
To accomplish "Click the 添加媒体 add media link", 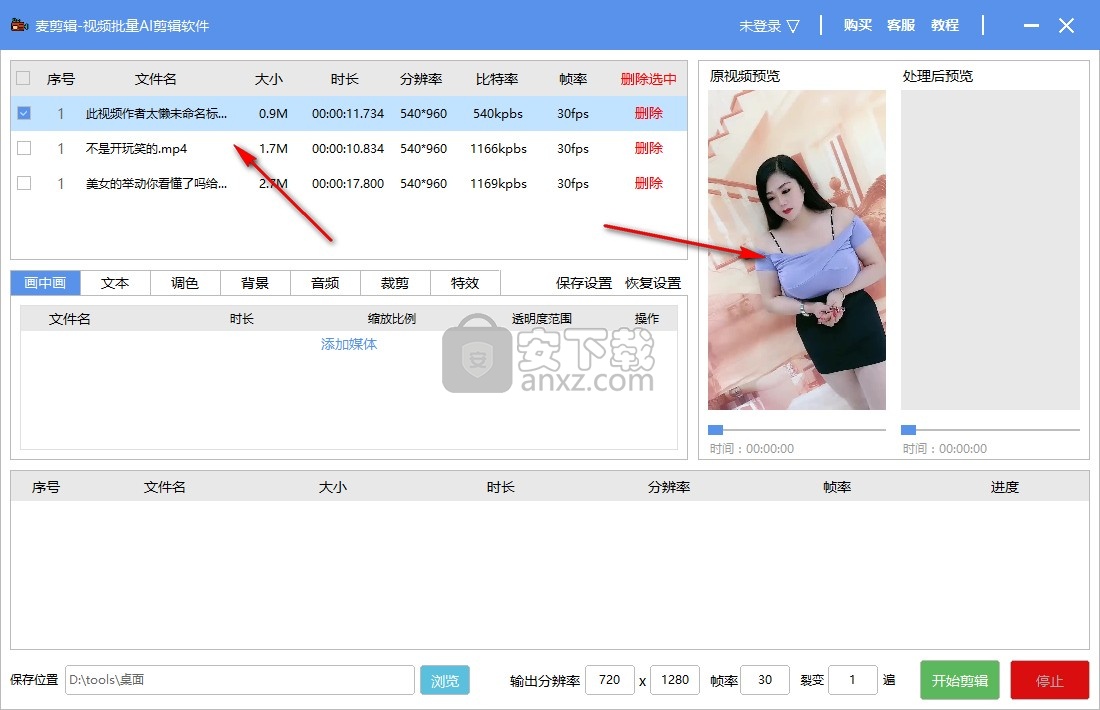I will [x=349, y=344].
